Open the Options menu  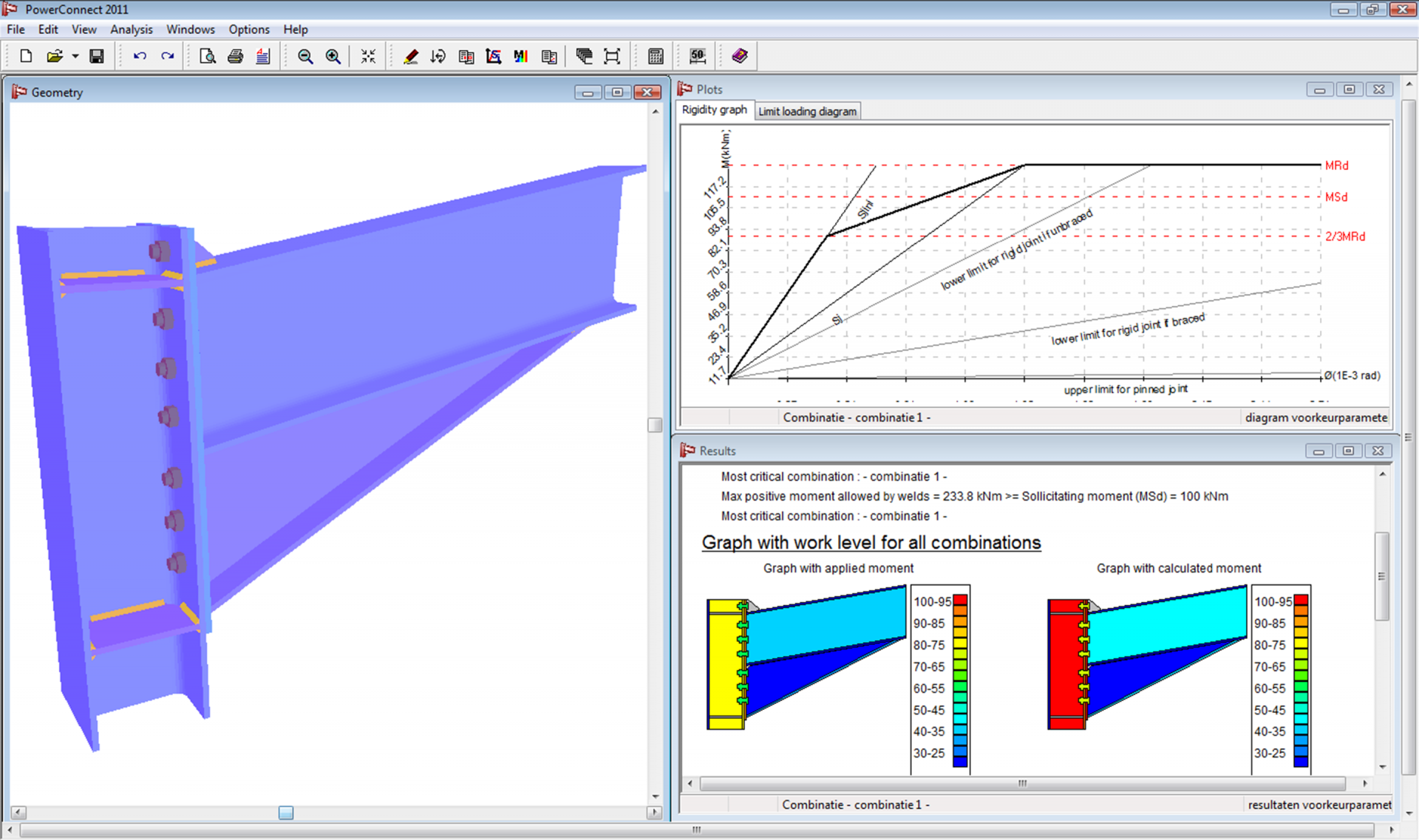click(x=248, y=30)
